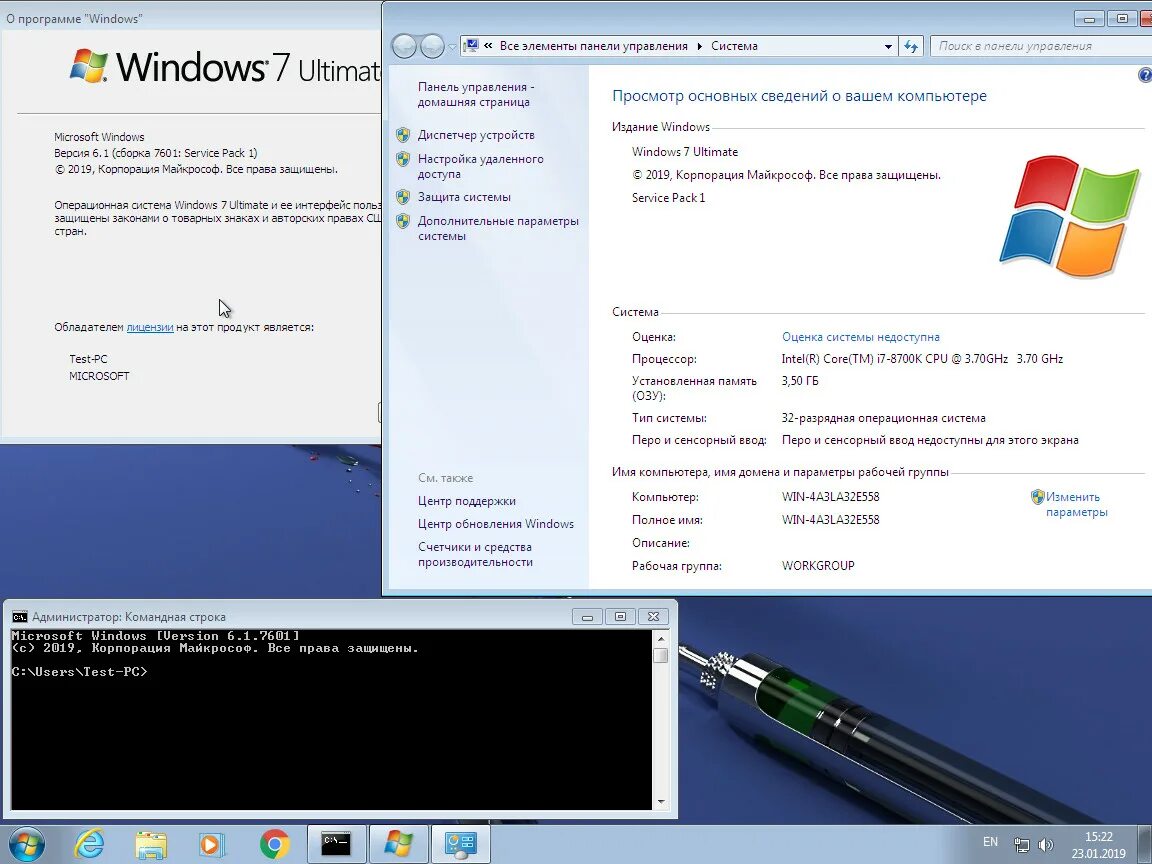Open the help question mark icon

point(1145,74)
